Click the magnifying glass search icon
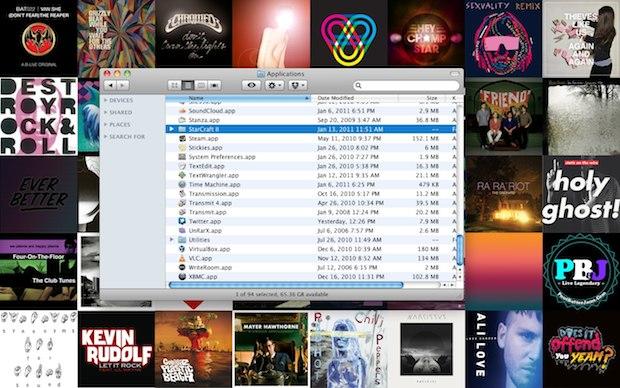620x388 pixels. (x=359, y=85)
